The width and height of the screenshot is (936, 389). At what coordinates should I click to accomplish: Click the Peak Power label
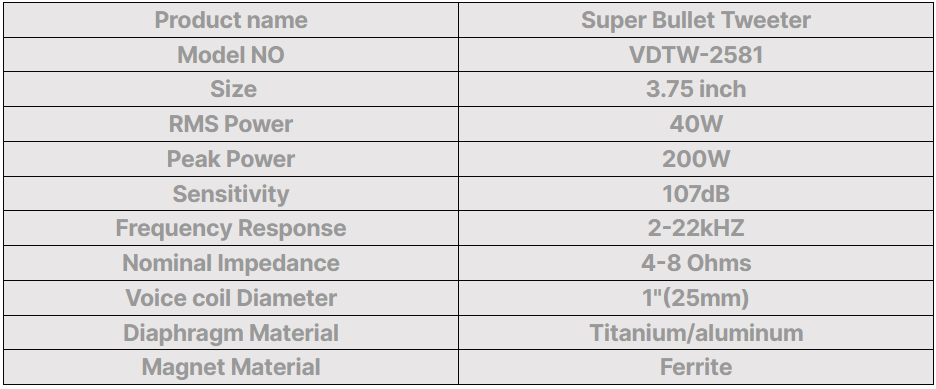coord(231,159)
